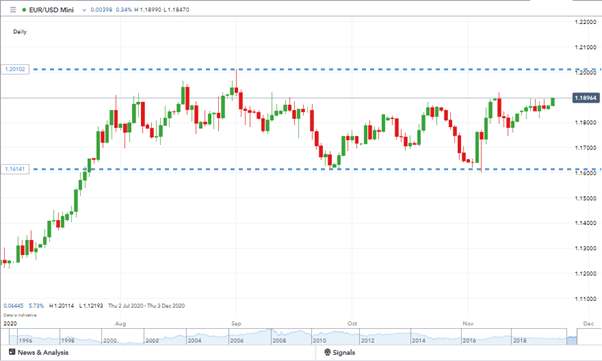602x361 pixels.
Task: Click the Nov label on the time axis
Action: pyautogui.click(x=468, y=324)
